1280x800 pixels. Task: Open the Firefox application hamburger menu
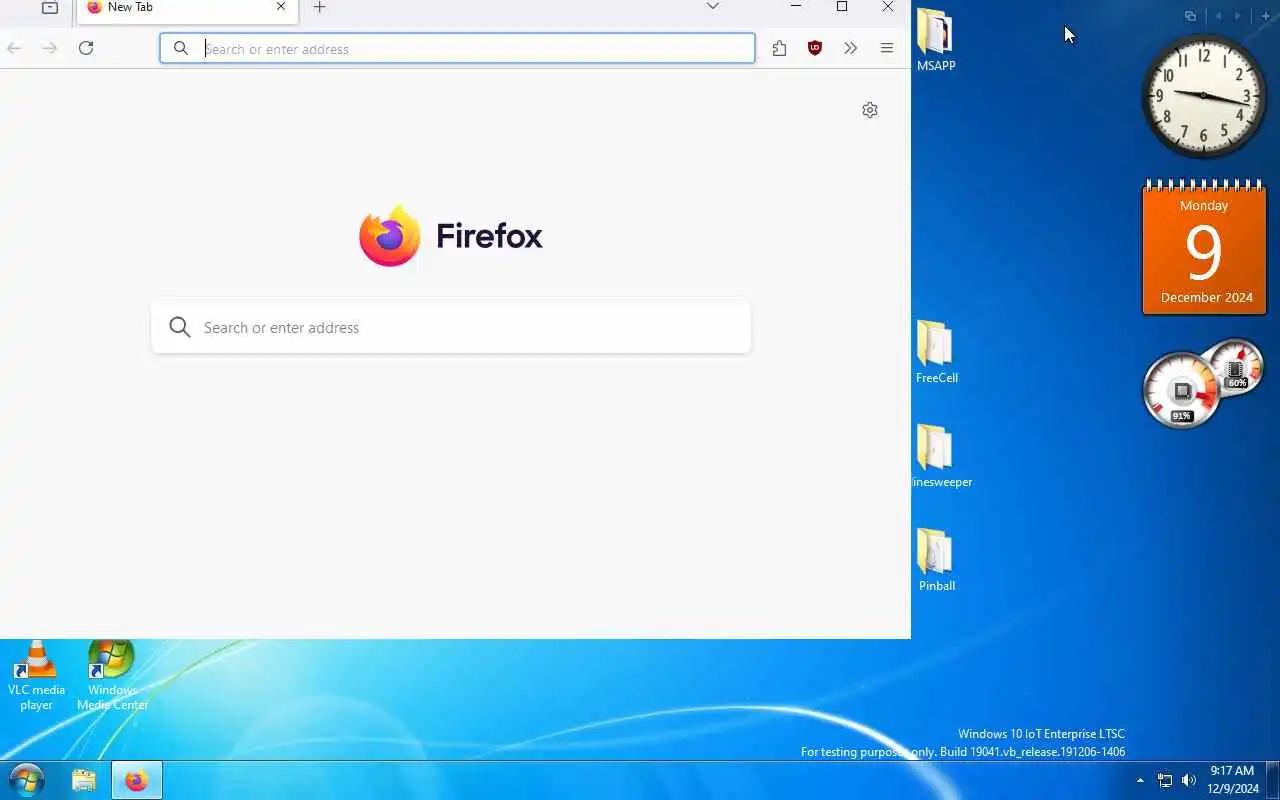[887, 48]
